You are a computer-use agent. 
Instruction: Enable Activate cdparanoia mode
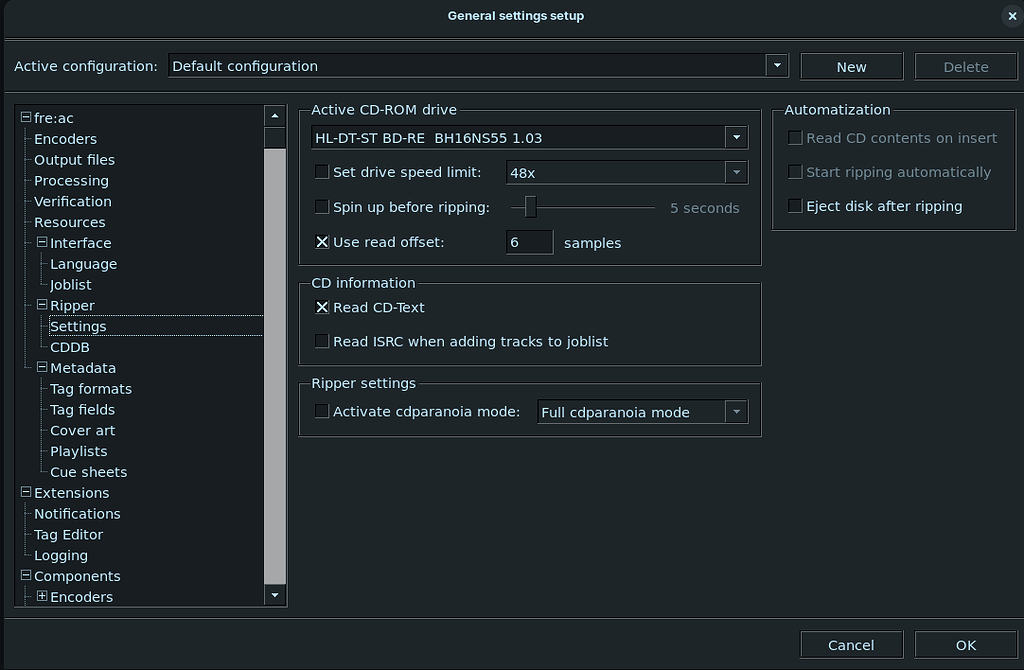[x=321, y=410]
